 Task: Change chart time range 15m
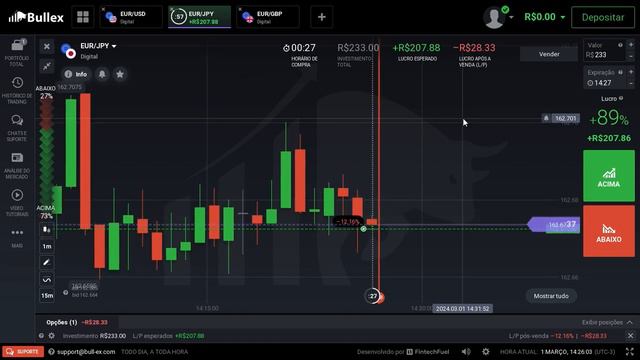click(47, 296)
